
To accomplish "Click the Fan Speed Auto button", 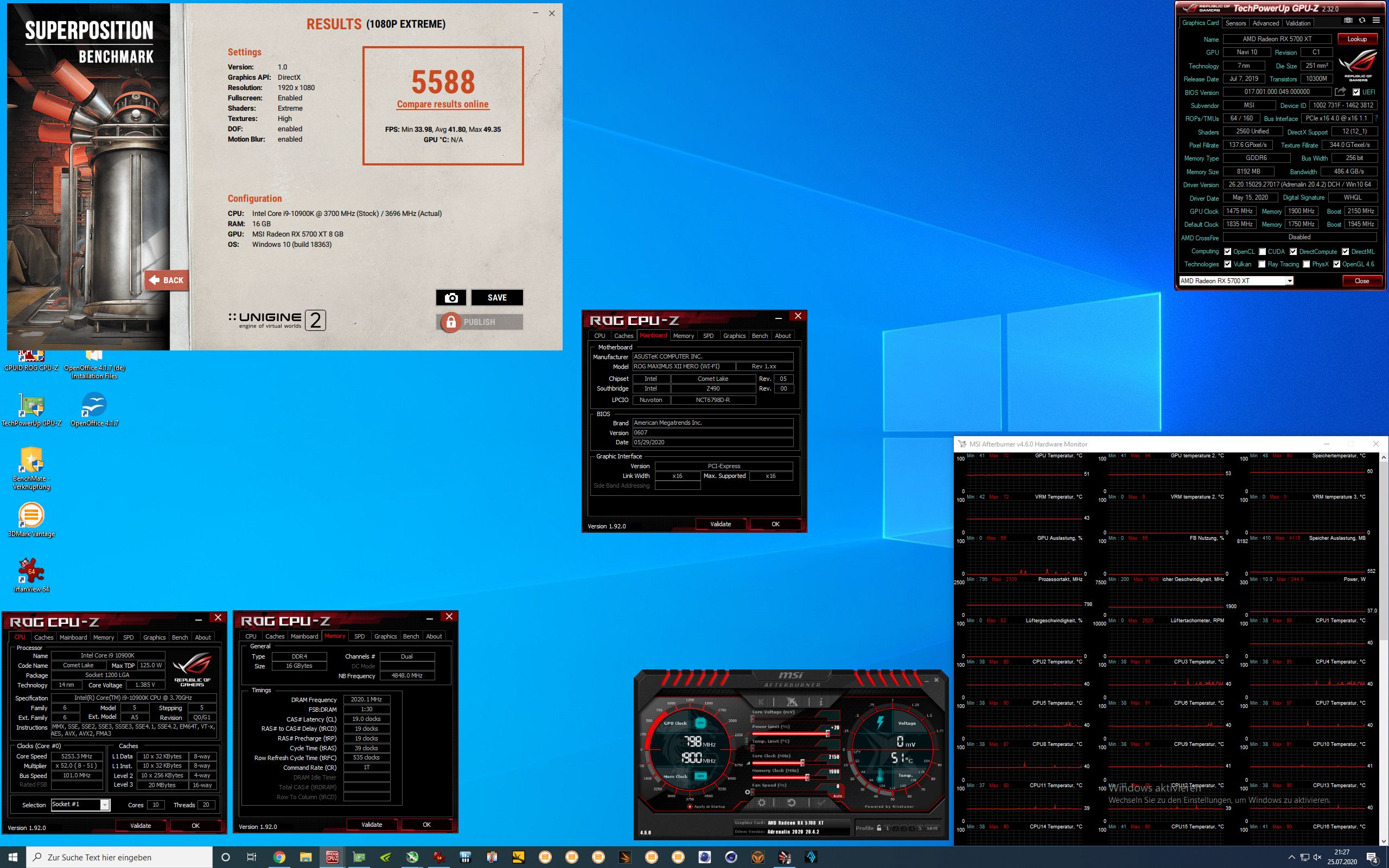I will [x=837, y=796].
